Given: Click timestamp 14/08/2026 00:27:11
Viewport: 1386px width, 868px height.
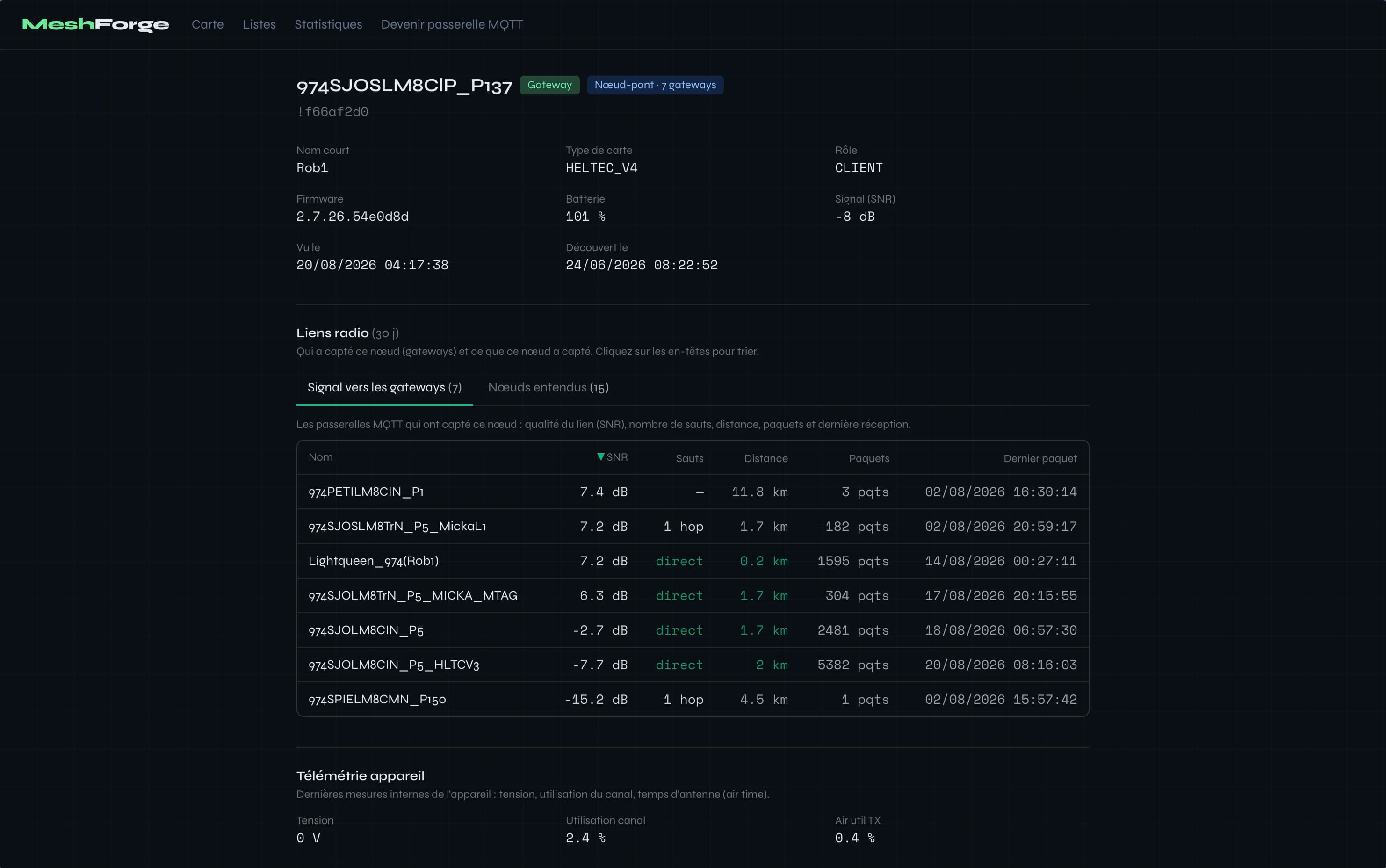Looking at the screenshot, I should (x=1001, y=561).
